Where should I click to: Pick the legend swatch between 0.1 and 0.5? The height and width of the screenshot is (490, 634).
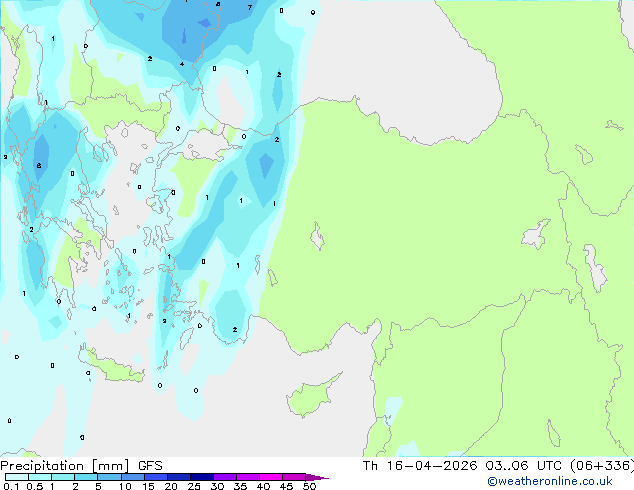pos(17,477)
